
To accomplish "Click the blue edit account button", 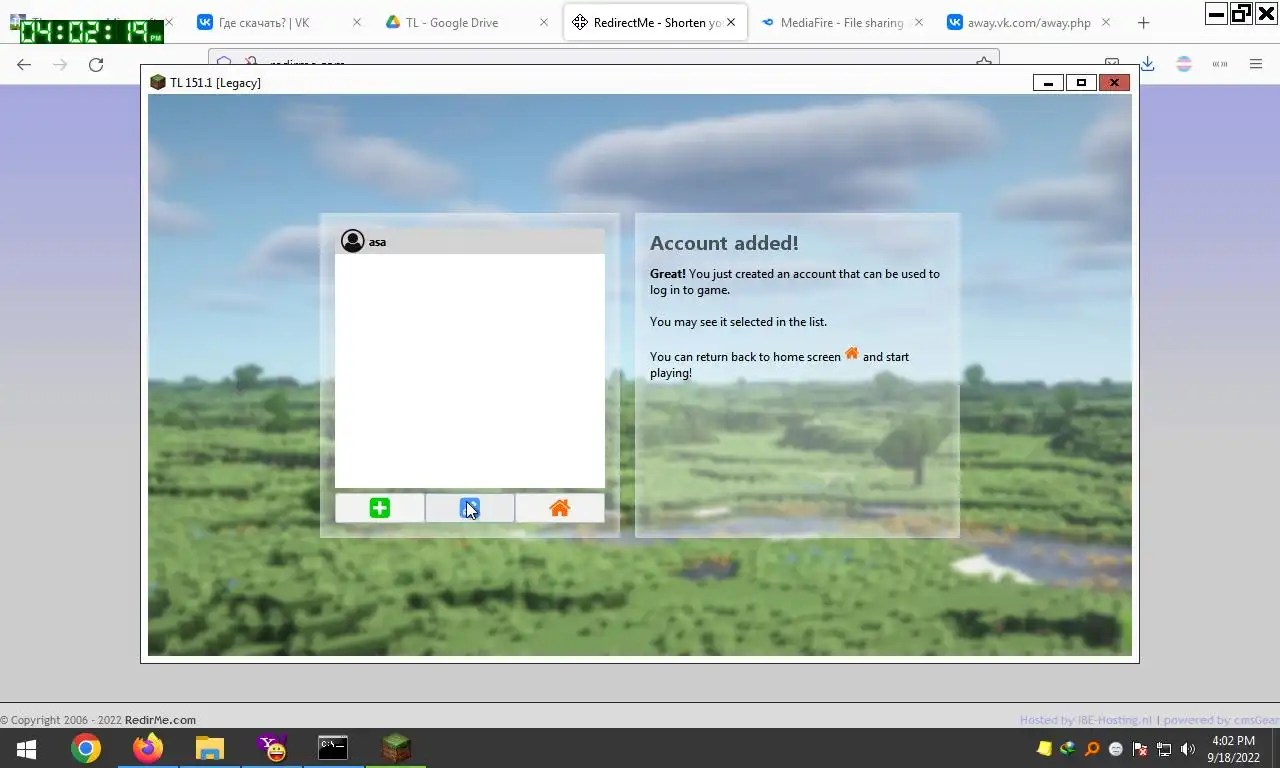I will [x=470, y=508].
